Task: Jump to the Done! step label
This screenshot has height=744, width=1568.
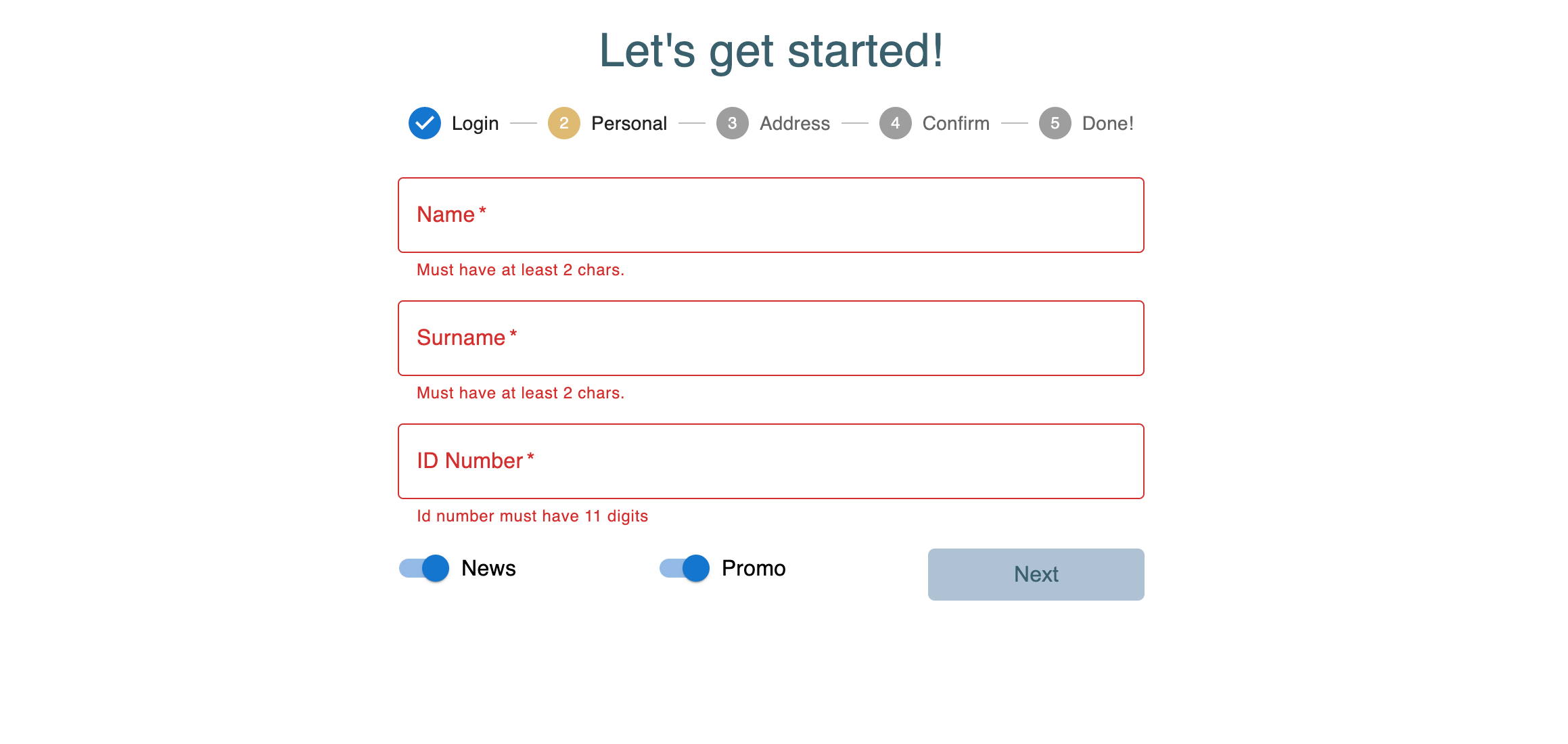Action: [x=1107, y=123]
